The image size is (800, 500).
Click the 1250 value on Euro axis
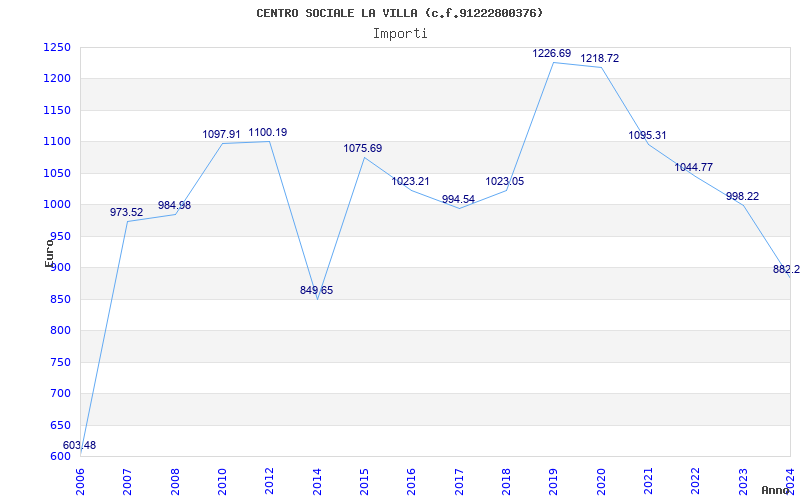pyautogui.click(x=56, y=47)
